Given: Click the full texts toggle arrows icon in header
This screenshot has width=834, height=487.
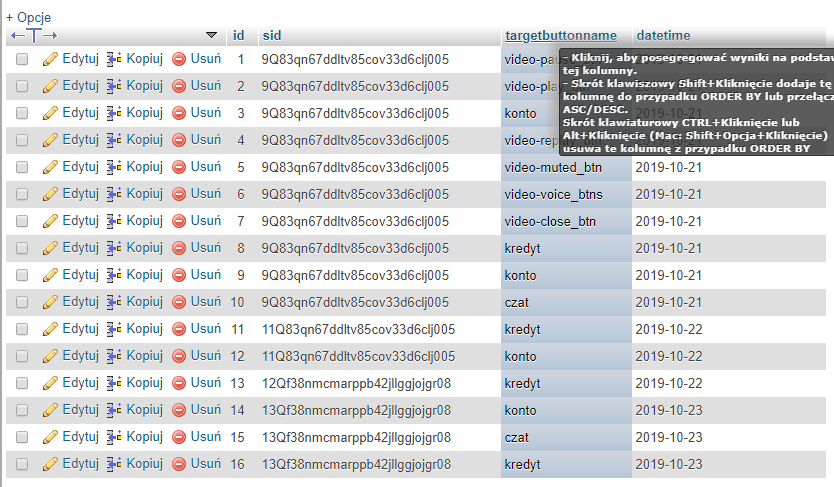Looking at the screenshot, I should [34, 36].
